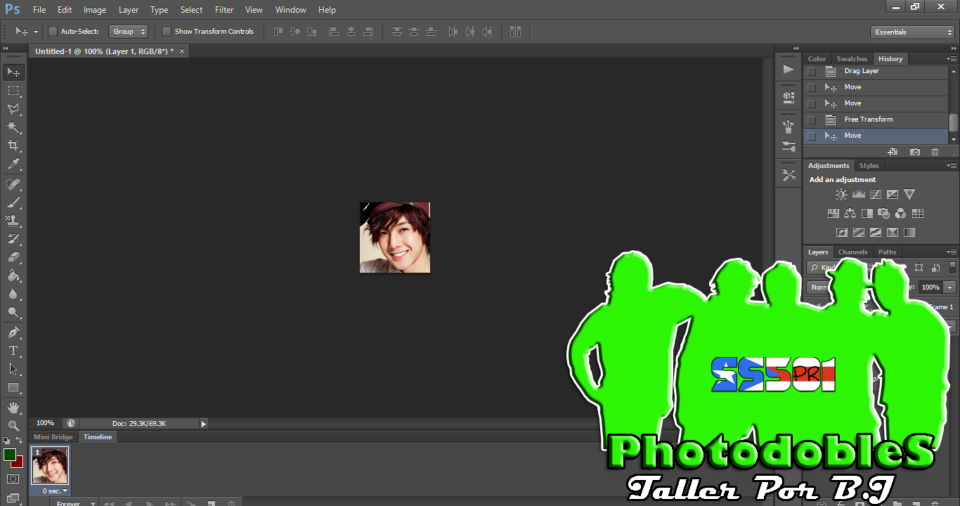This screenshot has height=506, width=960.
Task: Switch to the Mini Bridge tab
Action: pos(53,437)
